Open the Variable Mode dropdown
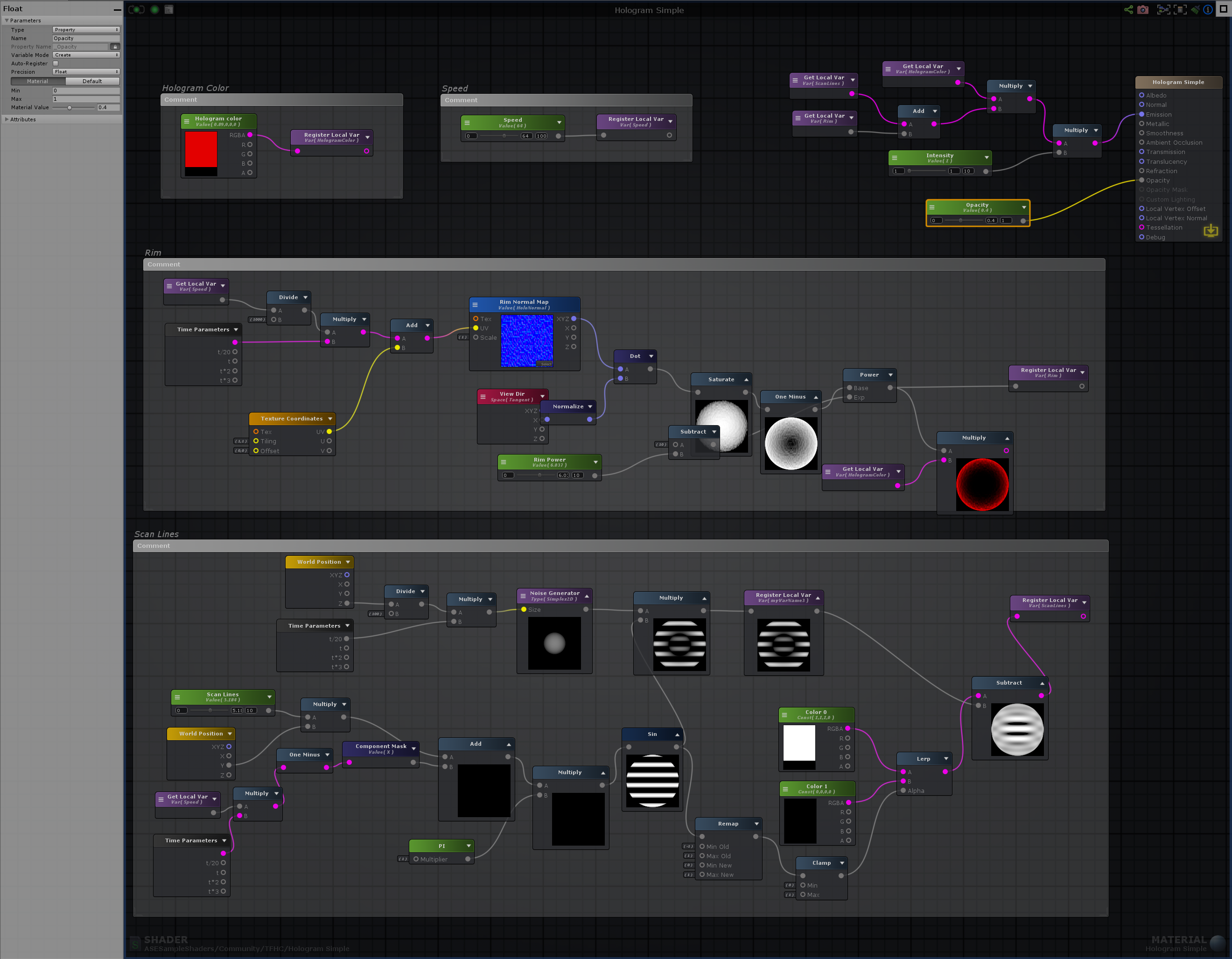 pyautogui.click(x=86, y=55)
